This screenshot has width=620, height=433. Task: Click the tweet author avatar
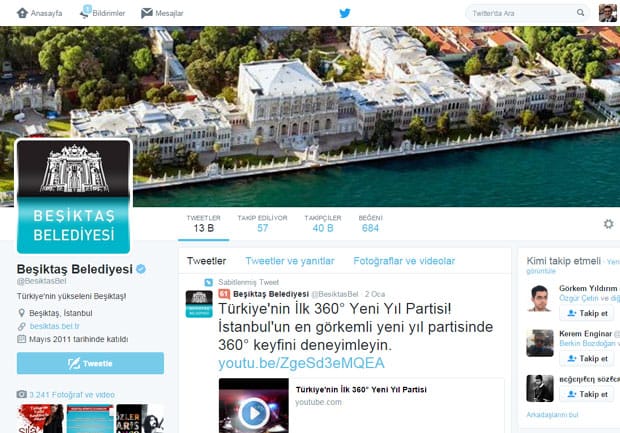199,304
